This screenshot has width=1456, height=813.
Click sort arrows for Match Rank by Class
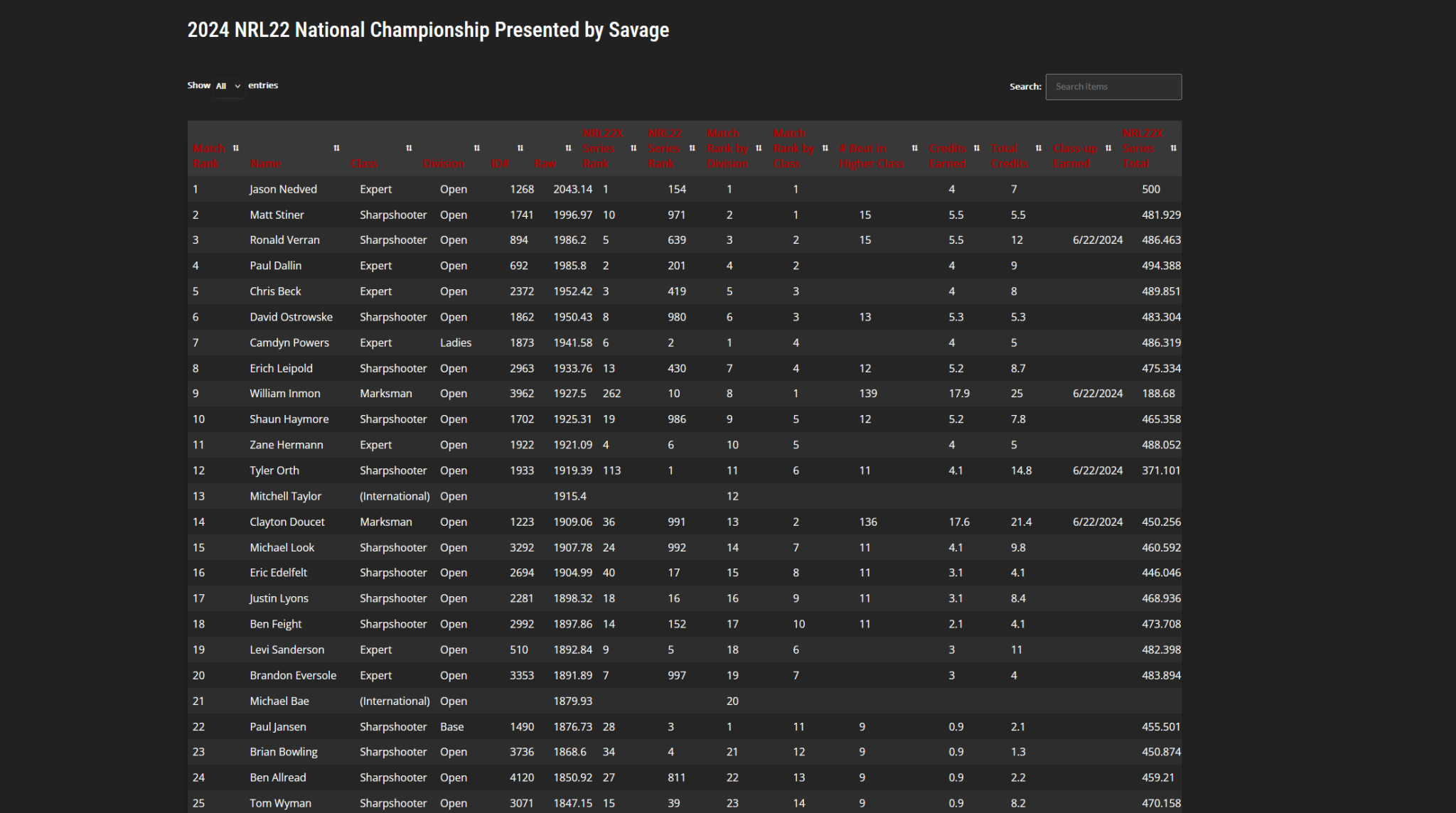pos(825,149)
